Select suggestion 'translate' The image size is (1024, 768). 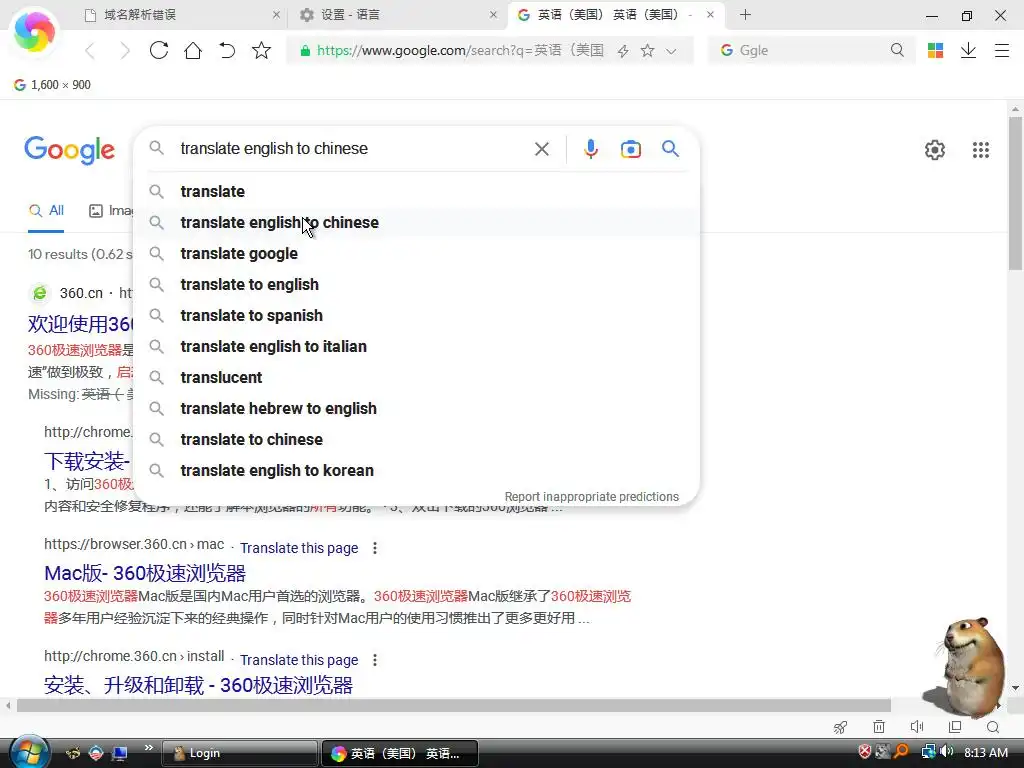pos(417,191)
